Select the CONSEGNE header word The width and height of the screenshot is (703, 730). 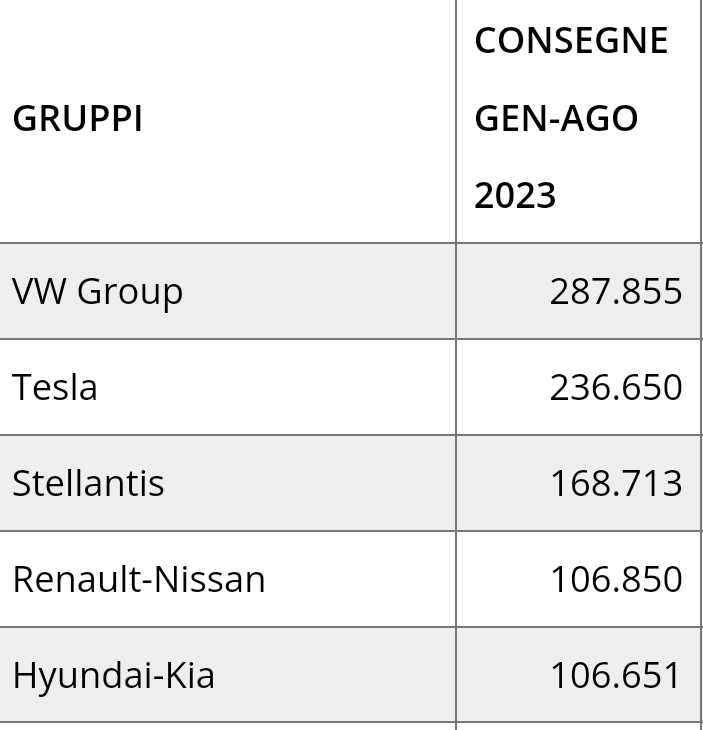point(571,41)
